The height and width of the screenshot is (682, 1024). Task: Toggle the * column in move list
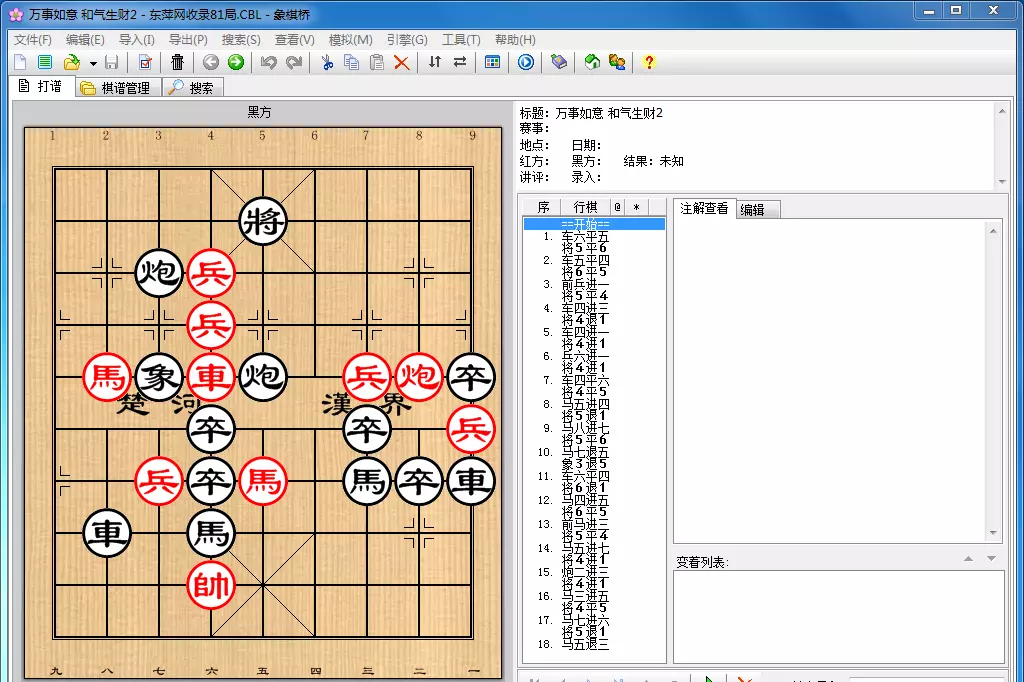[637, 206]
